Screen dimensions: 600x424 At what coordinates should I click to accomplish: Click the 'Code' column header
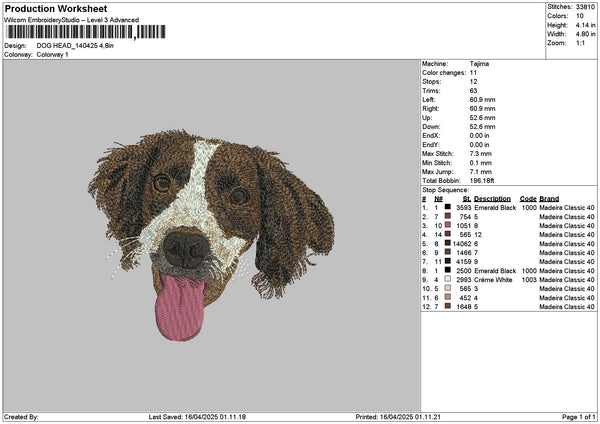click(x=528, y=199)
